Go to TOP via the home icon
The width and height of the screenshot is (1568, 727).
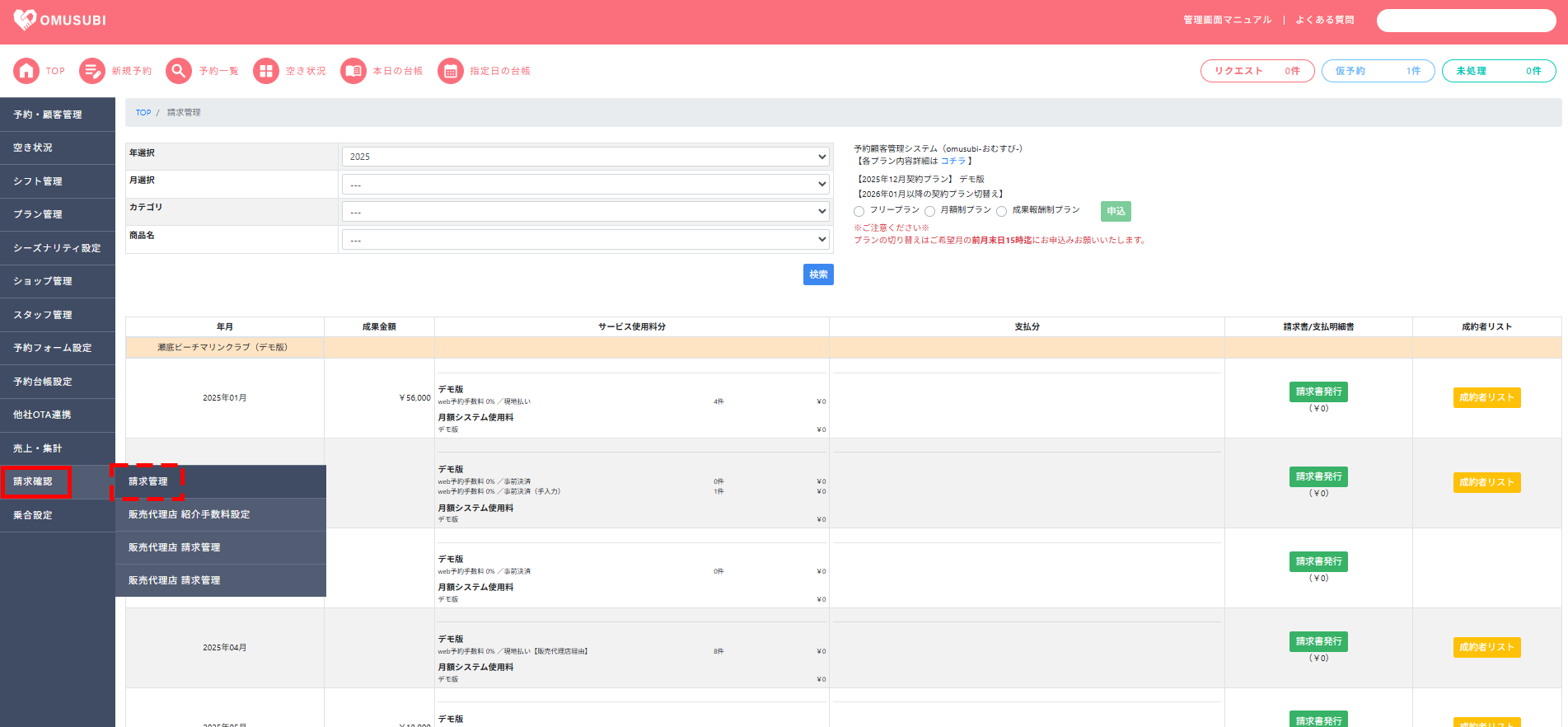pos(26,71)
